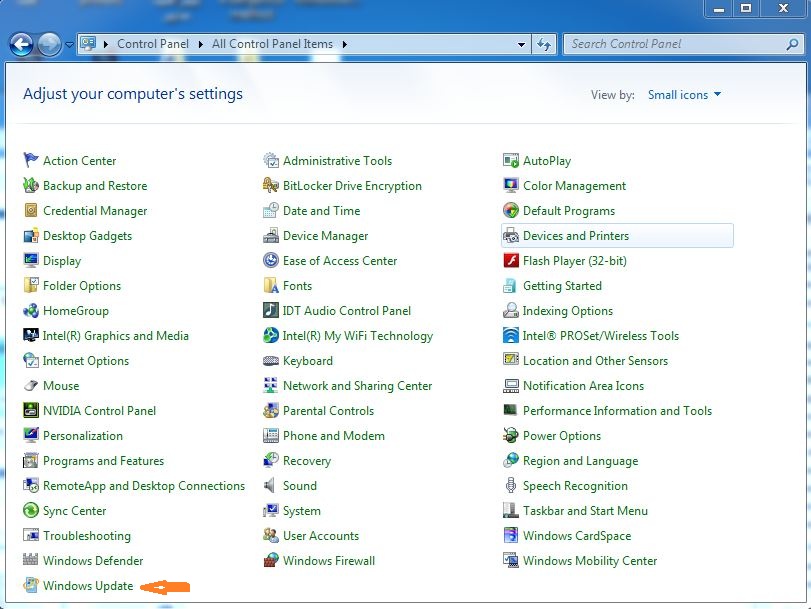
Task: Open the Flash Player icon
Action: [510, 260]
